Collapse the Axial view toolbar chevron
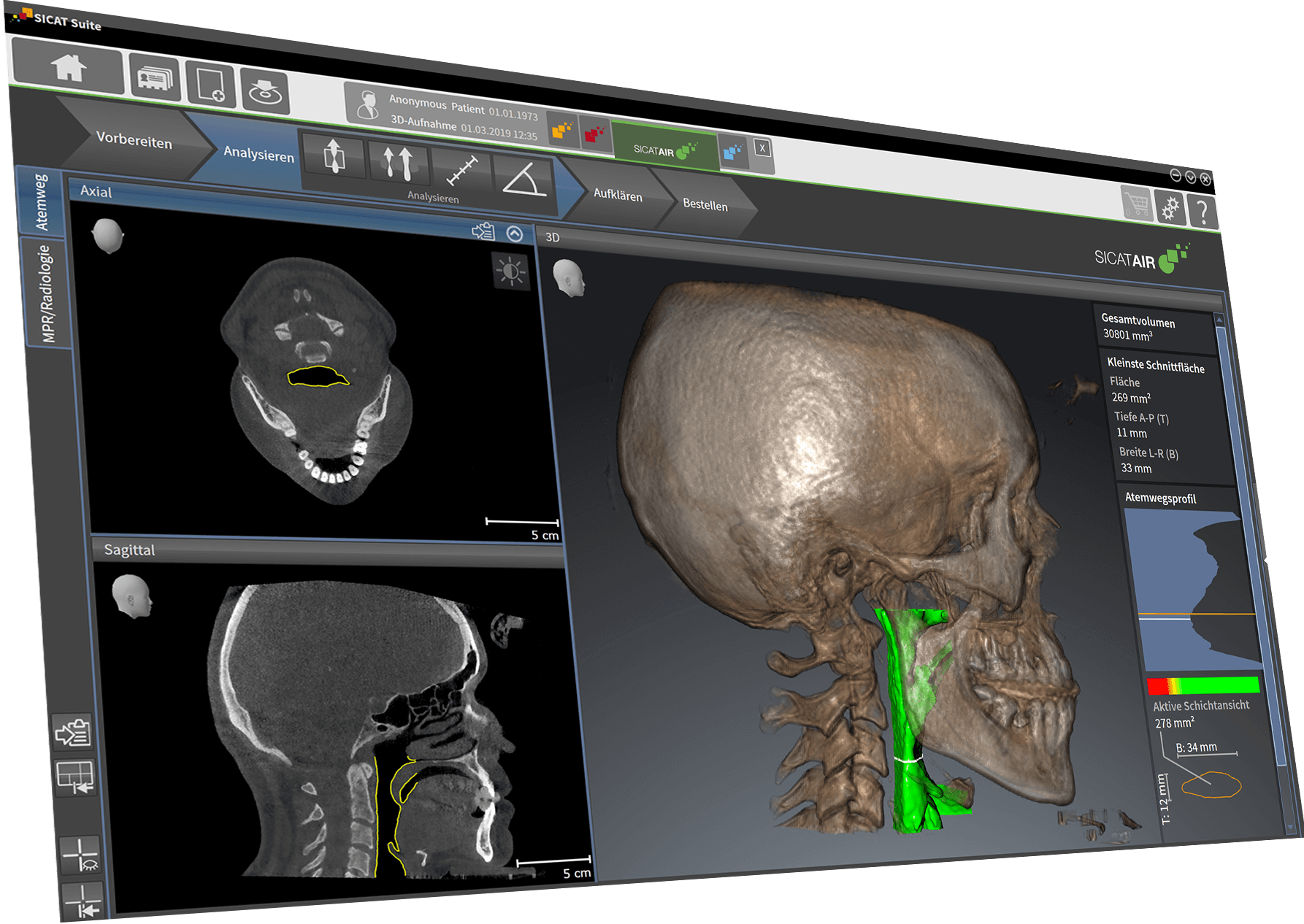The image size is (1304, 924). coord(515,234)
